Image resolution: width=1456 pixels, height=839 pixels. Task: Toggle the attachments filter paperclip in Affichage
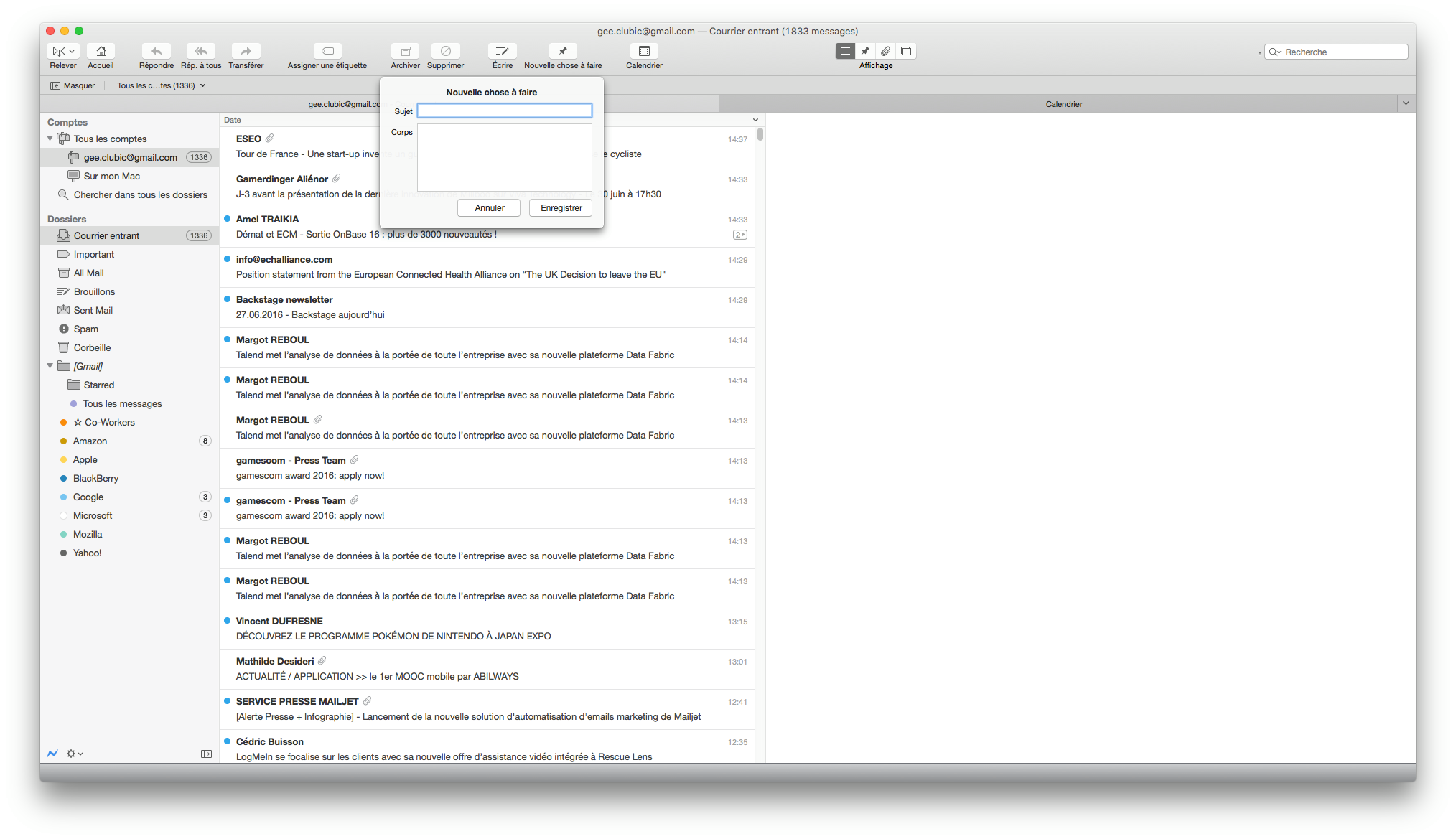click(x=885, y=51)
